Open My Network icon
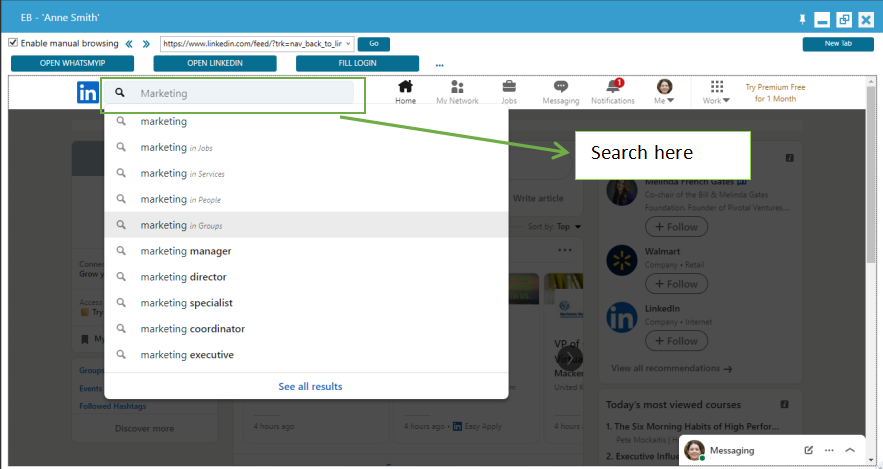Viewport: 883px width, 469px height. 457,92
